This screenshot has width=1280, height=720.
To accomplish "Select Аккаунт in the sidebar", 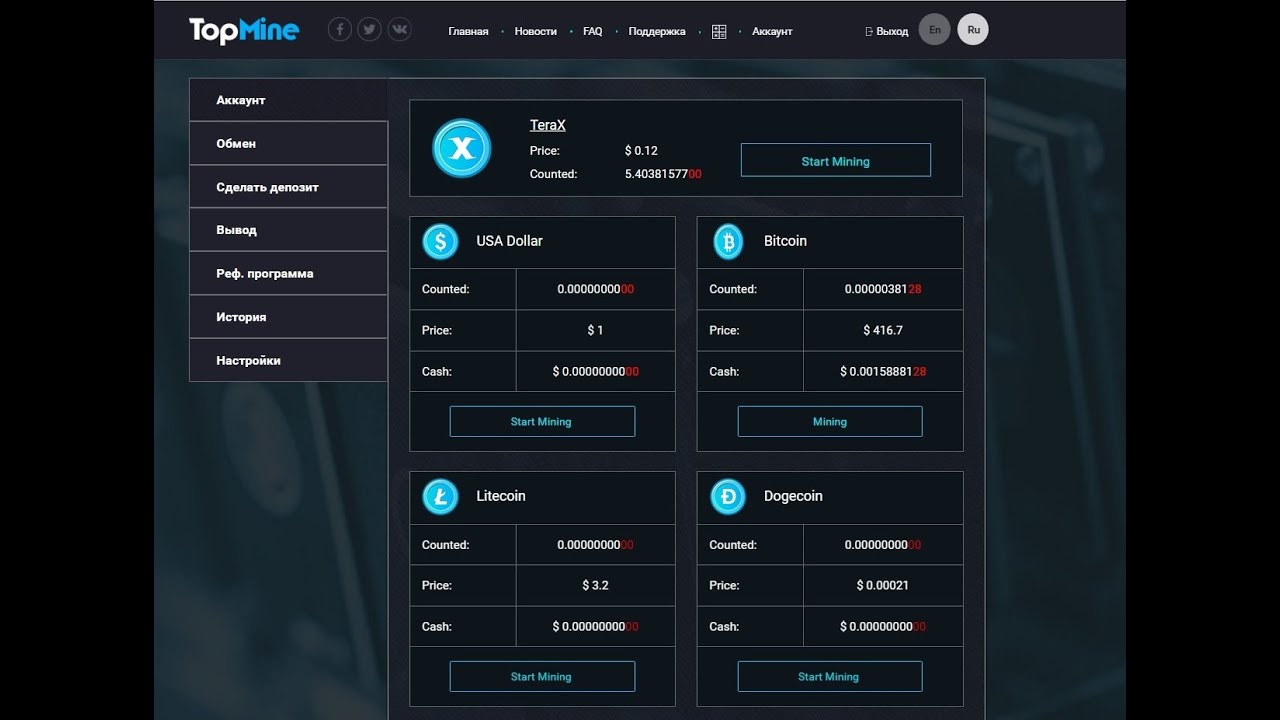I will [x=288, y=100].
